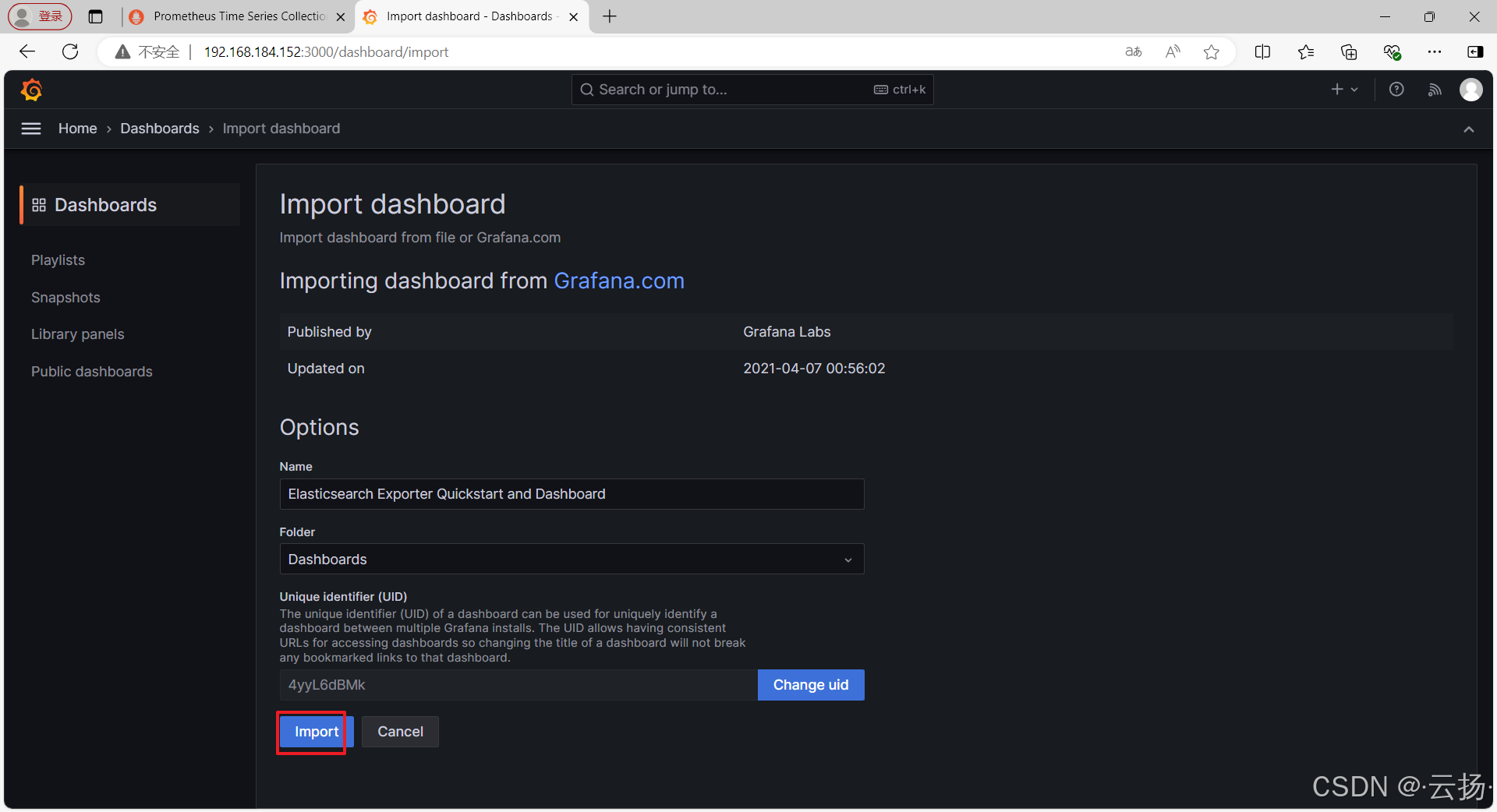Open the tab actions menu icon
Viewport: 1497px width, 812px height.
click(x=96, y=16)
